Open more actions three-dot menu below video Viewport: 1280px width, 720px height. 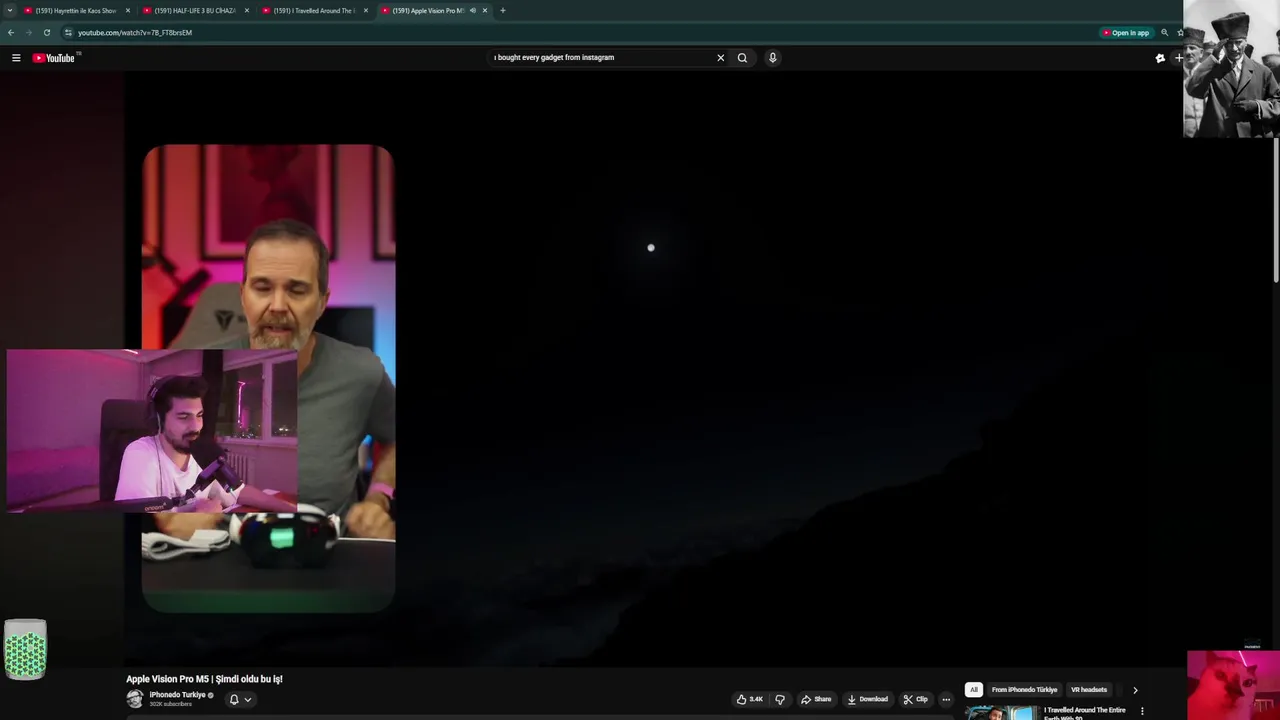946,699
